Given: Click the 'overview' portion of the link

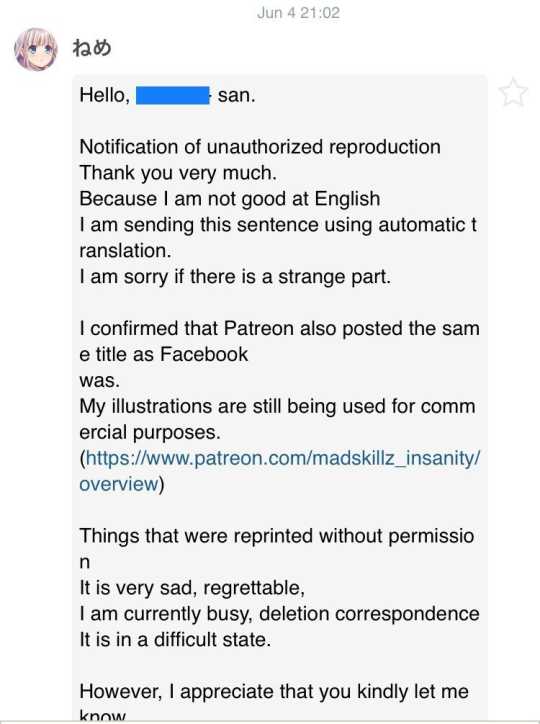Looking at the screenshot, I should [x=119, y=484].
